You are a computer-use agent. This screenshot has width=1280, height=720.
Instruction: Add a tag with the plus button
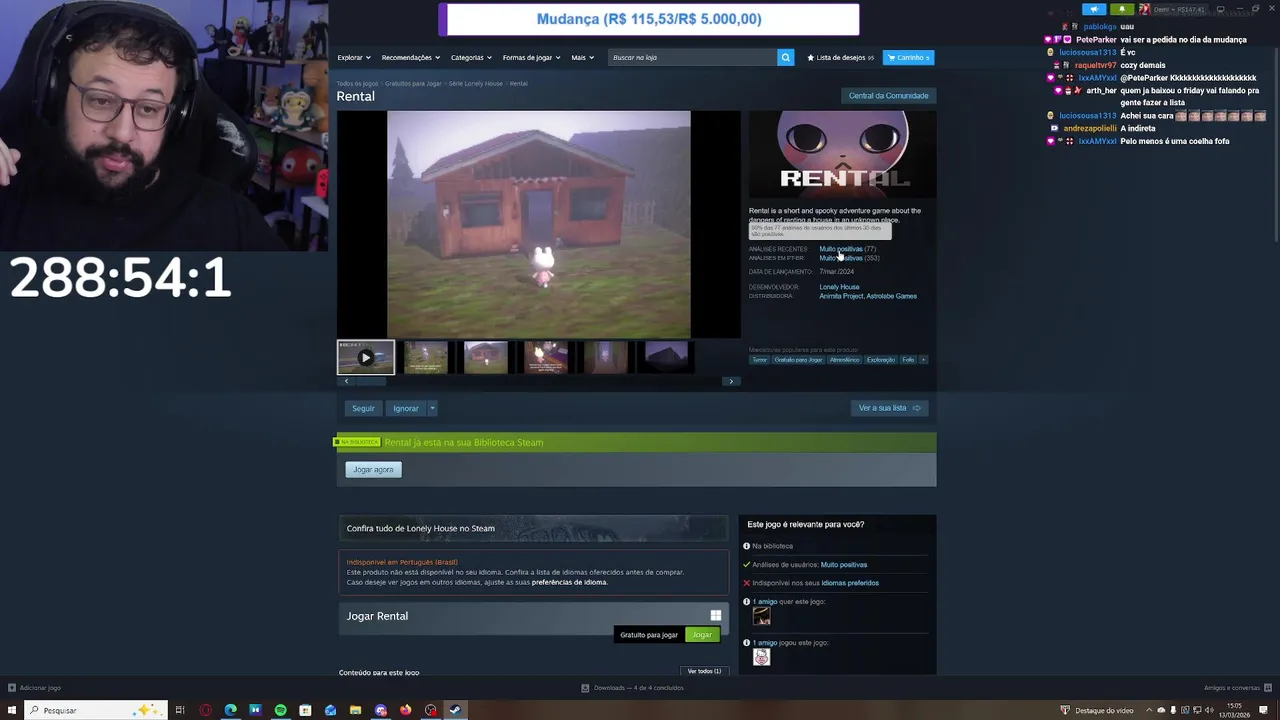923,360
